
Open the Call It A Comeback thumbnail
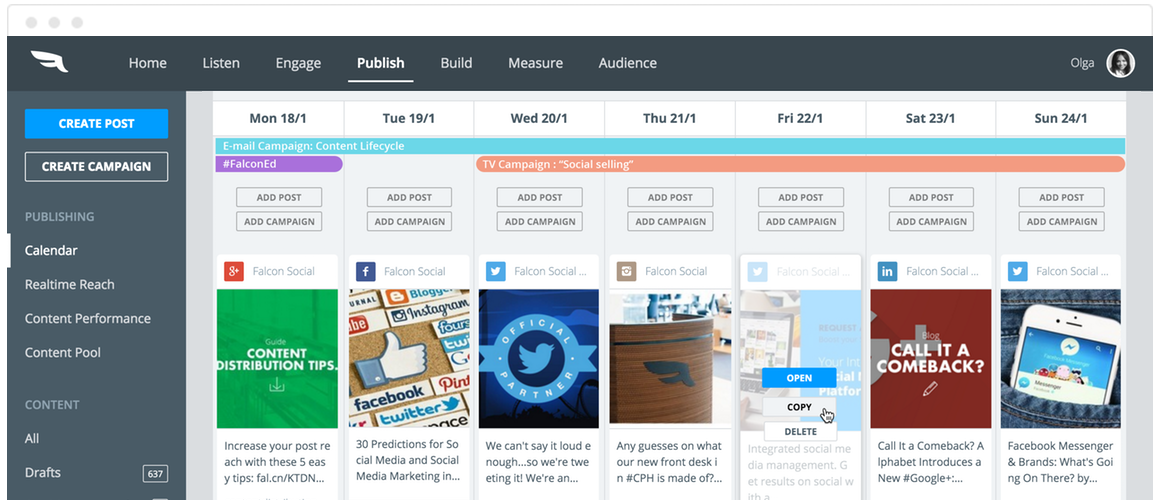pos(931,359)
